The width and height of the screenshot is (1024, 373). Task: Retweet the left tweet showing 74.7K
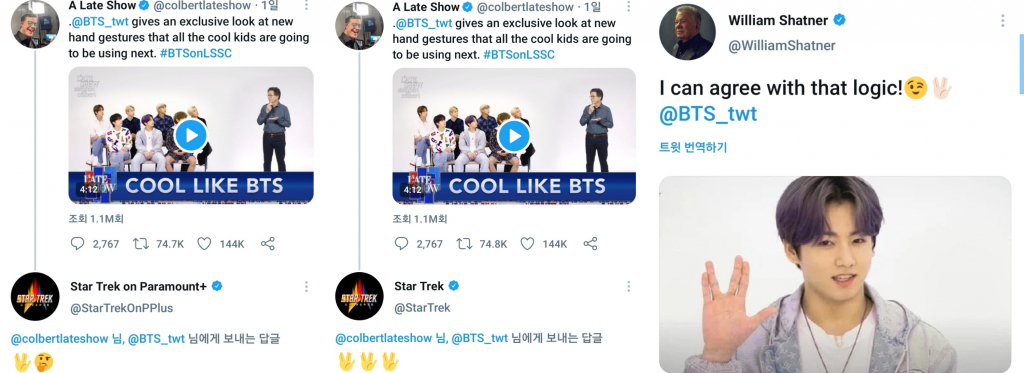coord(140,244)
